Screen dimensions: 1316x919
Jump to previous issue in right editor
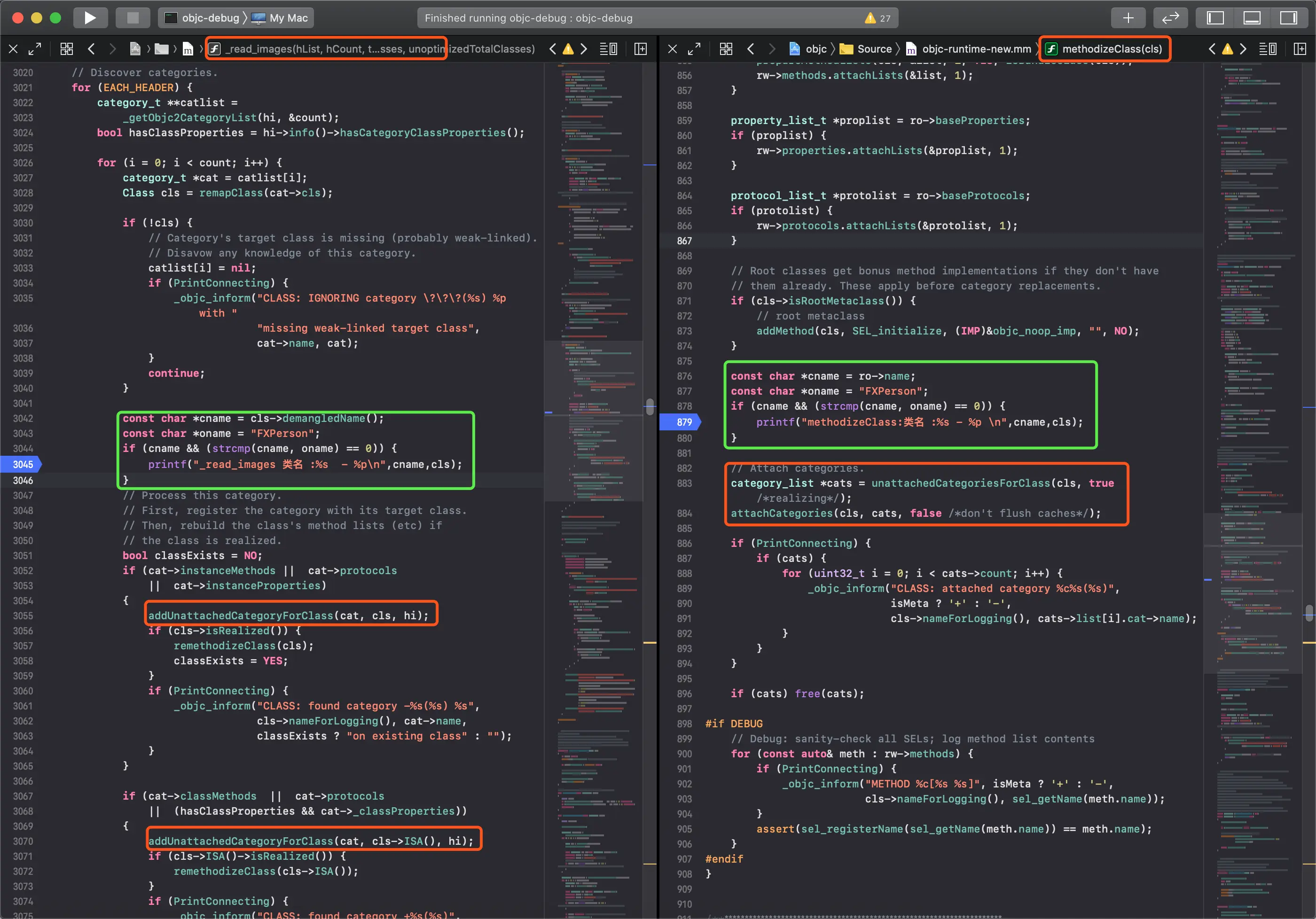point(1212,49)
